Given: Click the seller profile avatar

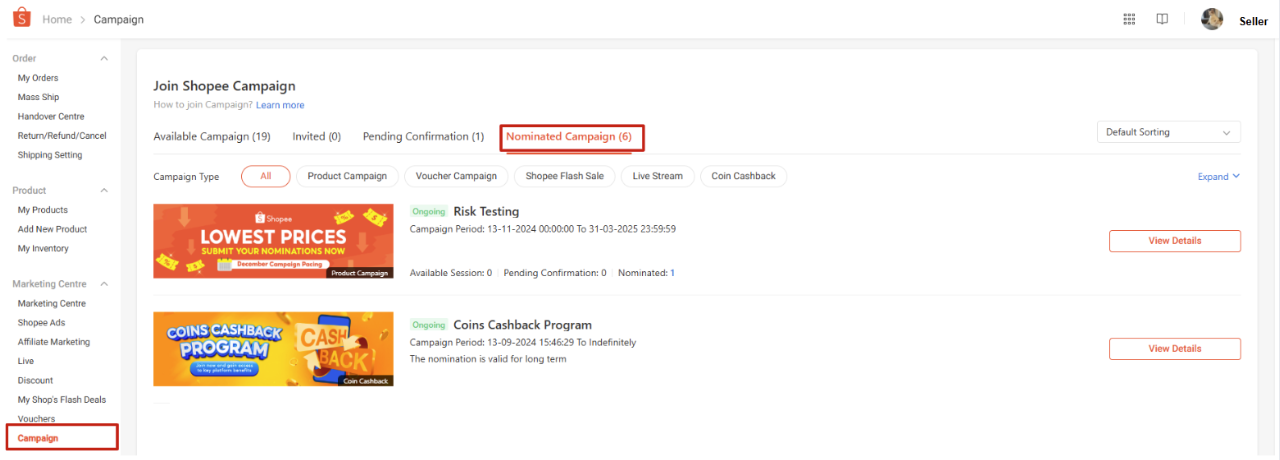Looking at the screenshot, I should (1212, 19).
